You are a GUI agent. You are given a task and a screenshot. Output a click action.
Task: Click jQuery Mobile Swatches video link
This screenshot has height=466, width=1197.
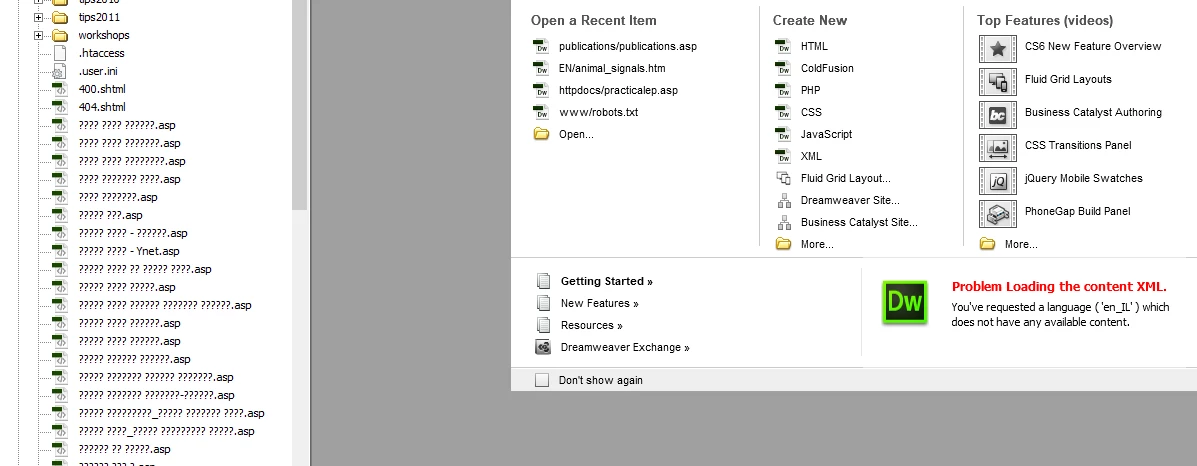[1084, 178]
